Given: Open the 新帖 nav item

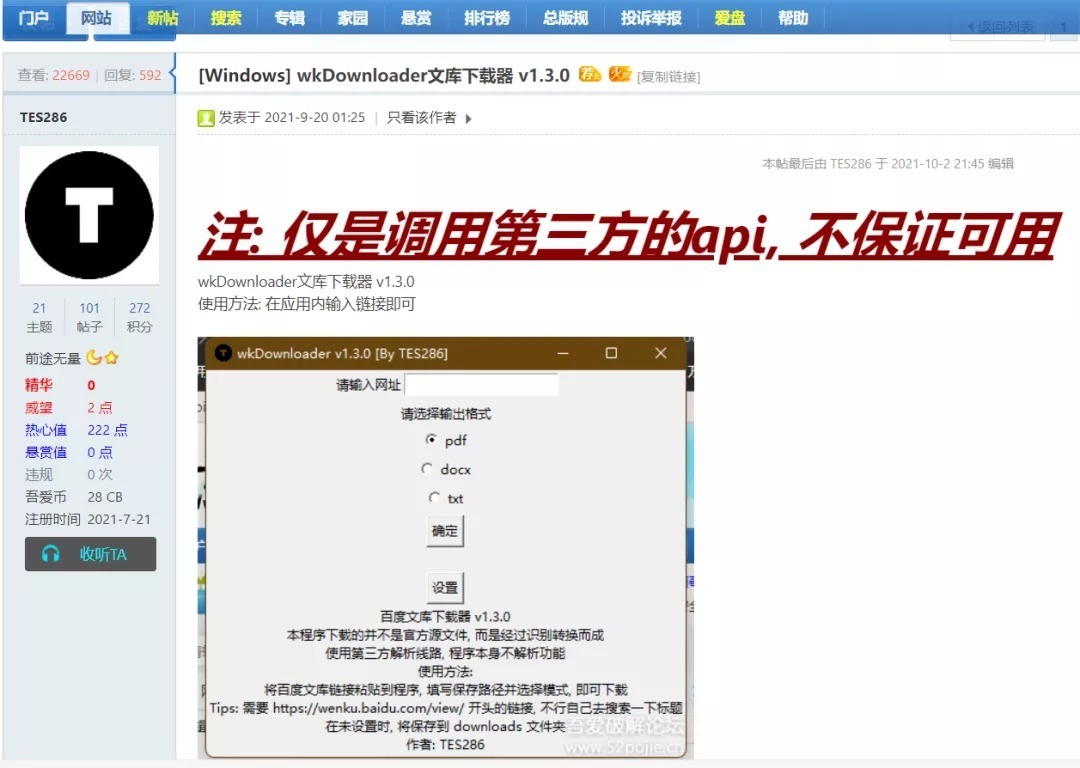Looking at the screenshot, I should tap(163, 18).
